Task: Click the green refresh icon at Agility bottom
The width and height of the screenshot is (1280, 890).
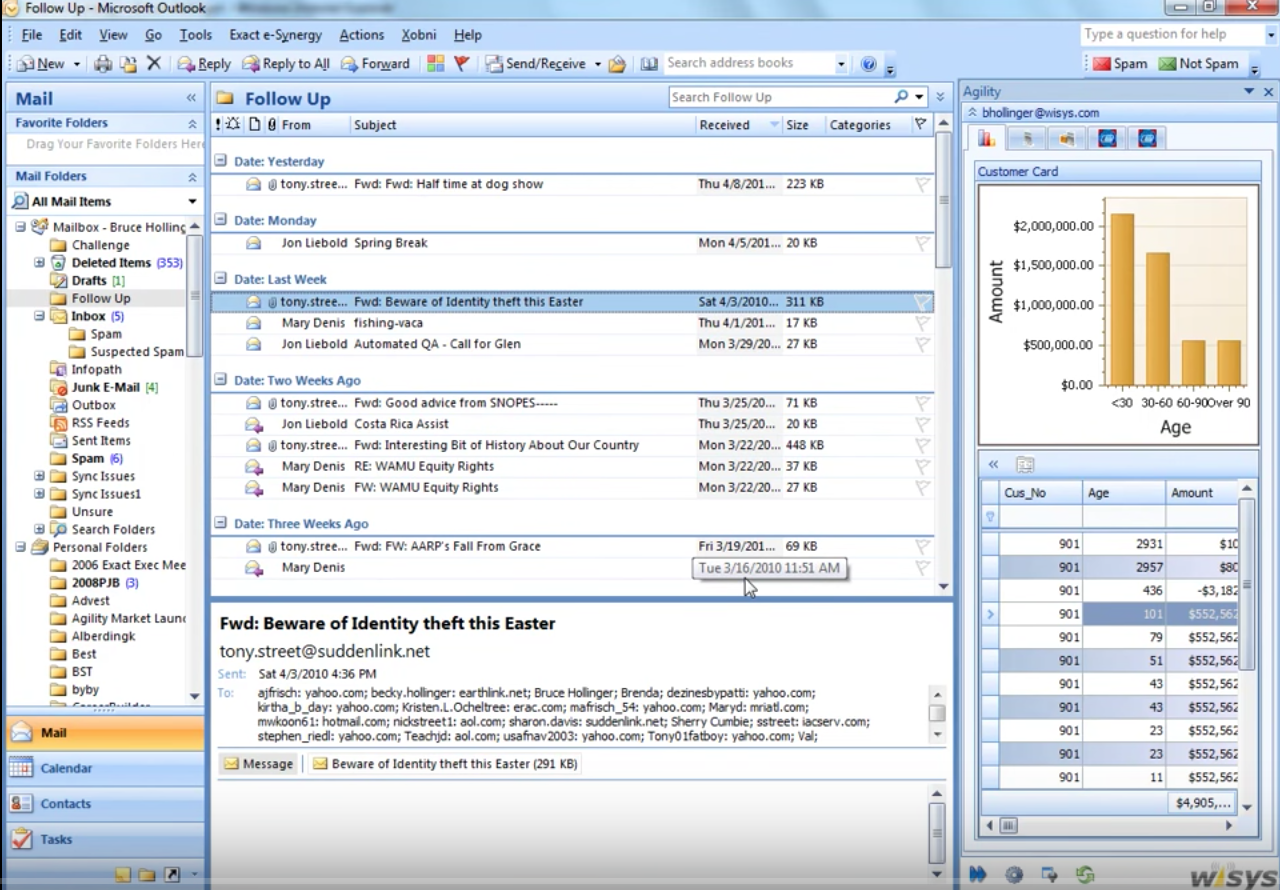Action: (x=1085, y=874)
